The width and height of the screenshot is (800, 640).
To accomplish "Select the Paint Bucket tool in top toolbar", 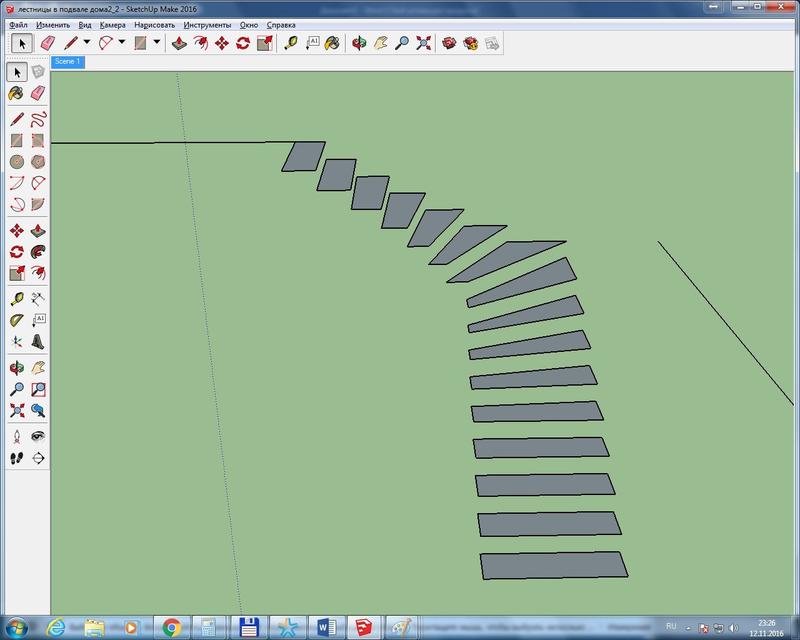I will pos(333,43).
